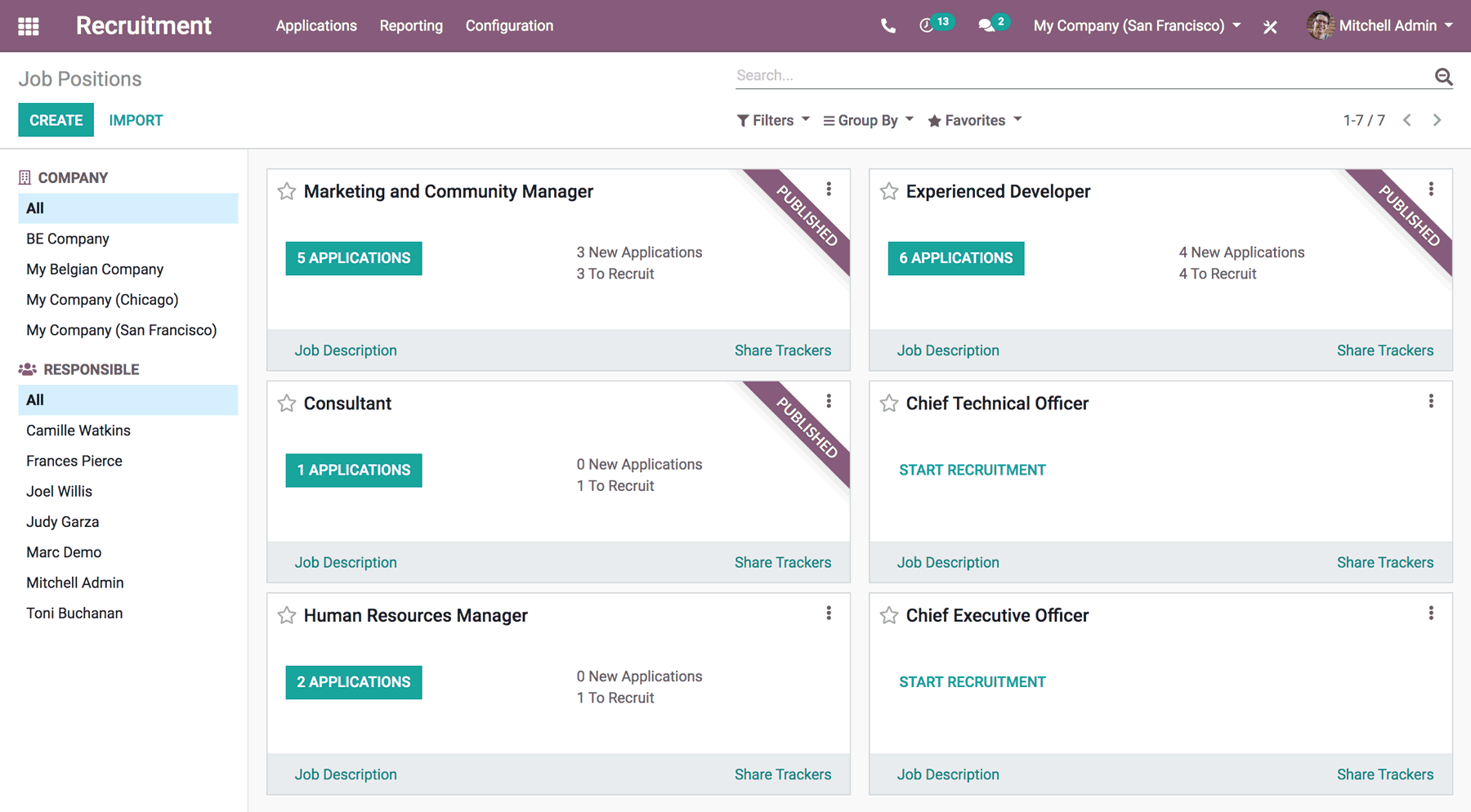Click the phone icon in the top bar

point(887,25)
